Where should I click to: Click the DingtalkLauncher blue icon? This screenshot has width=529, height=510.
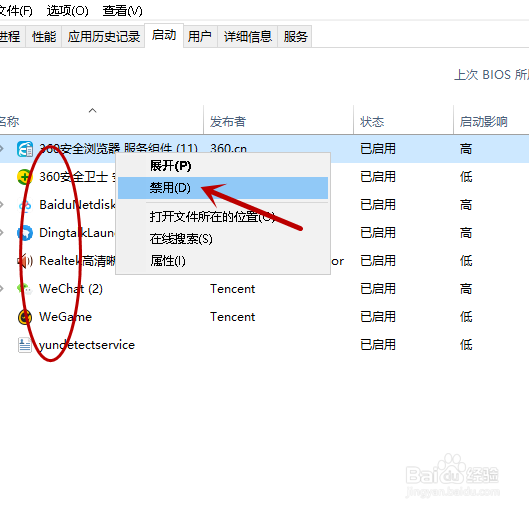tap(25, 233)
